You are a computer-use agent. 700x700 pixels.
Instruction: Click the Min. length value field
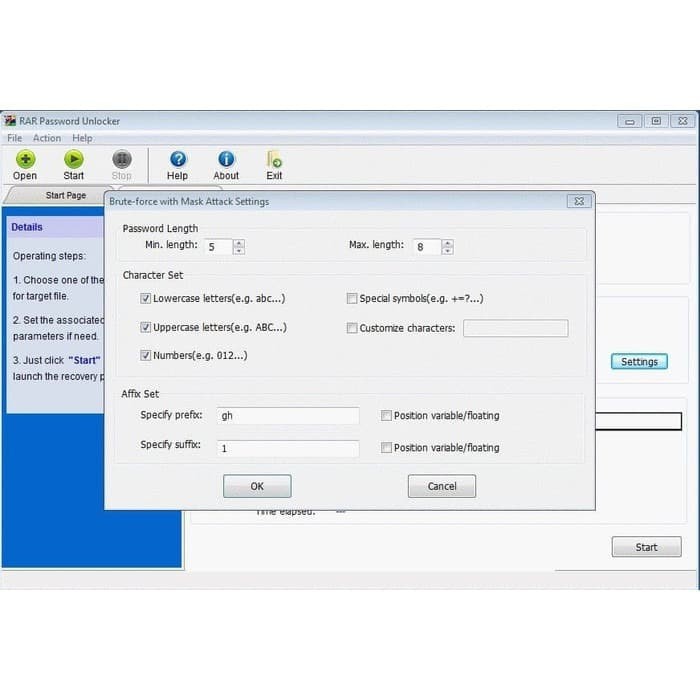click(x=218, y=247)
